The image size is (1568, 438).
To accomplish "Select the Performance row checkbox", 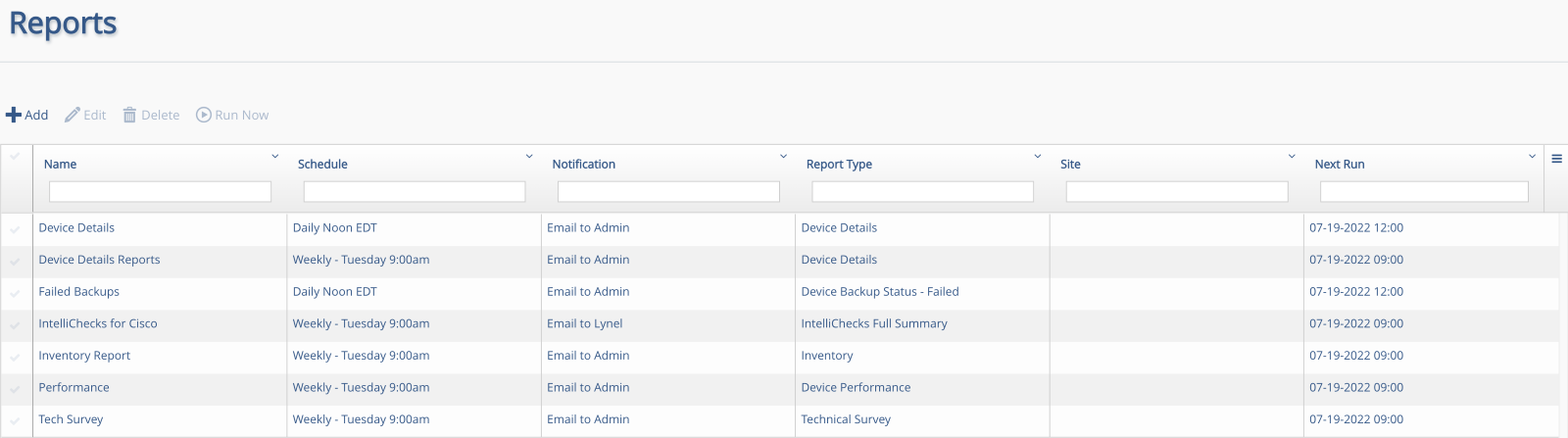I will pos(15,390).
